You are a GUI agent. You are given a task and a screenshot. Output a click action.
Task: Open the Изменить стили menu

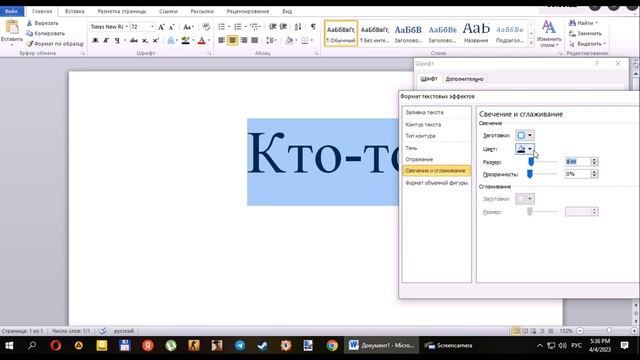pyautogui.click(x=549, y=33)
